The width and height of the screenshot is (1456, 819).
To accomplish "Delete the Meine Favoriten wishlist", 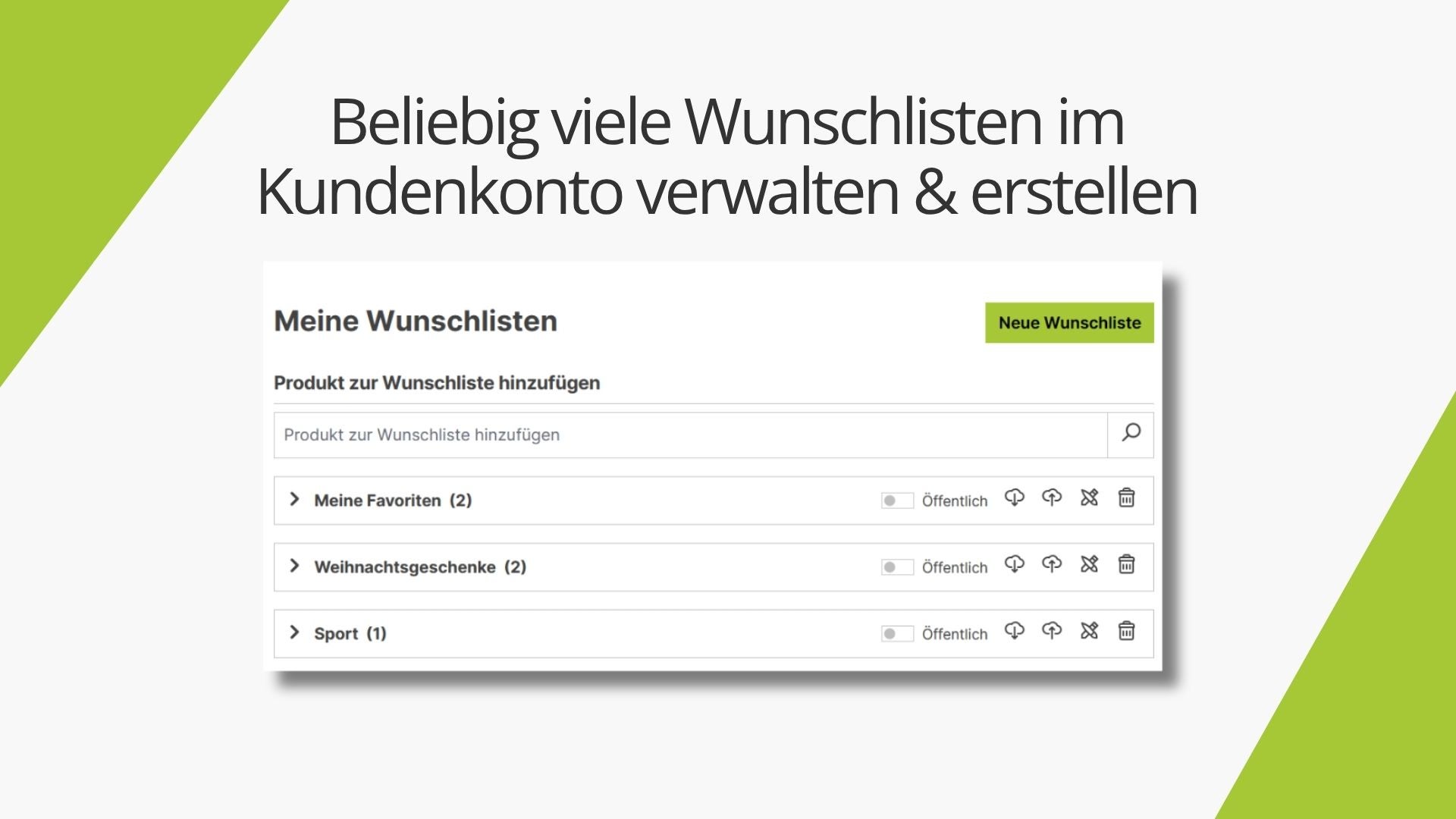I will [x=1127, y=497].
